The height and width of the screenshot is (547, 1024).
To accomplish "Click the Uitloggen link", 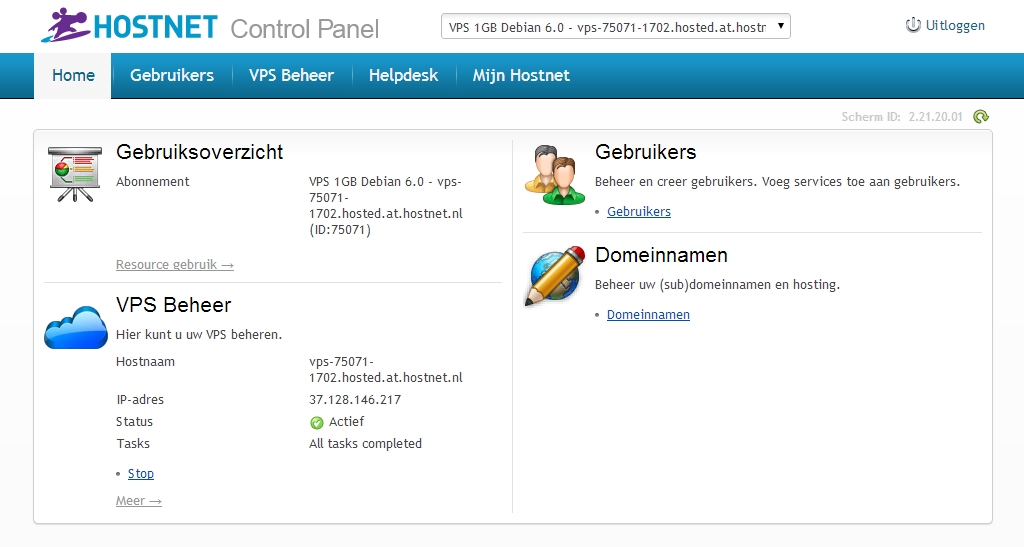I will click(x=955, y=26).
